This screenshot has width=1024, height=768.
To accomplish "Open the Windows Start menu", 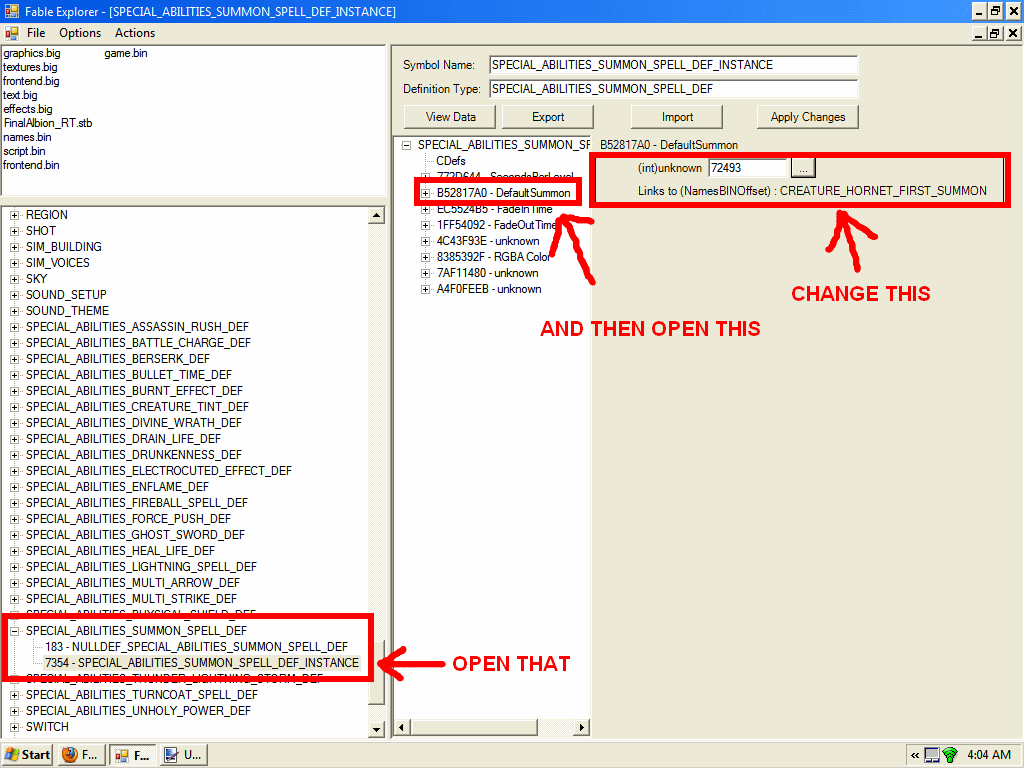I will [28, 755].
